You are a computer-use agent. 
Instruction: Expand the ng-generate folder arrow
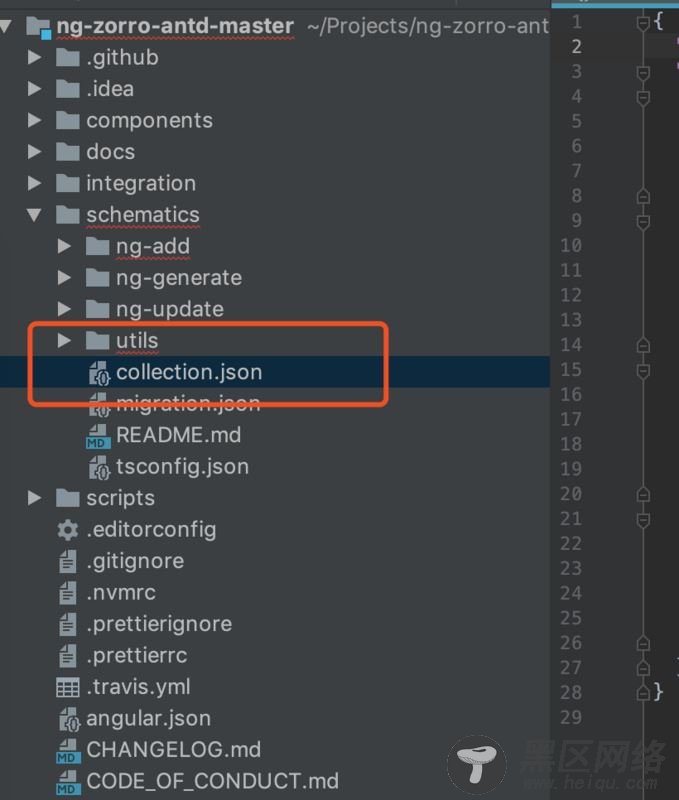tap(64, 278)
